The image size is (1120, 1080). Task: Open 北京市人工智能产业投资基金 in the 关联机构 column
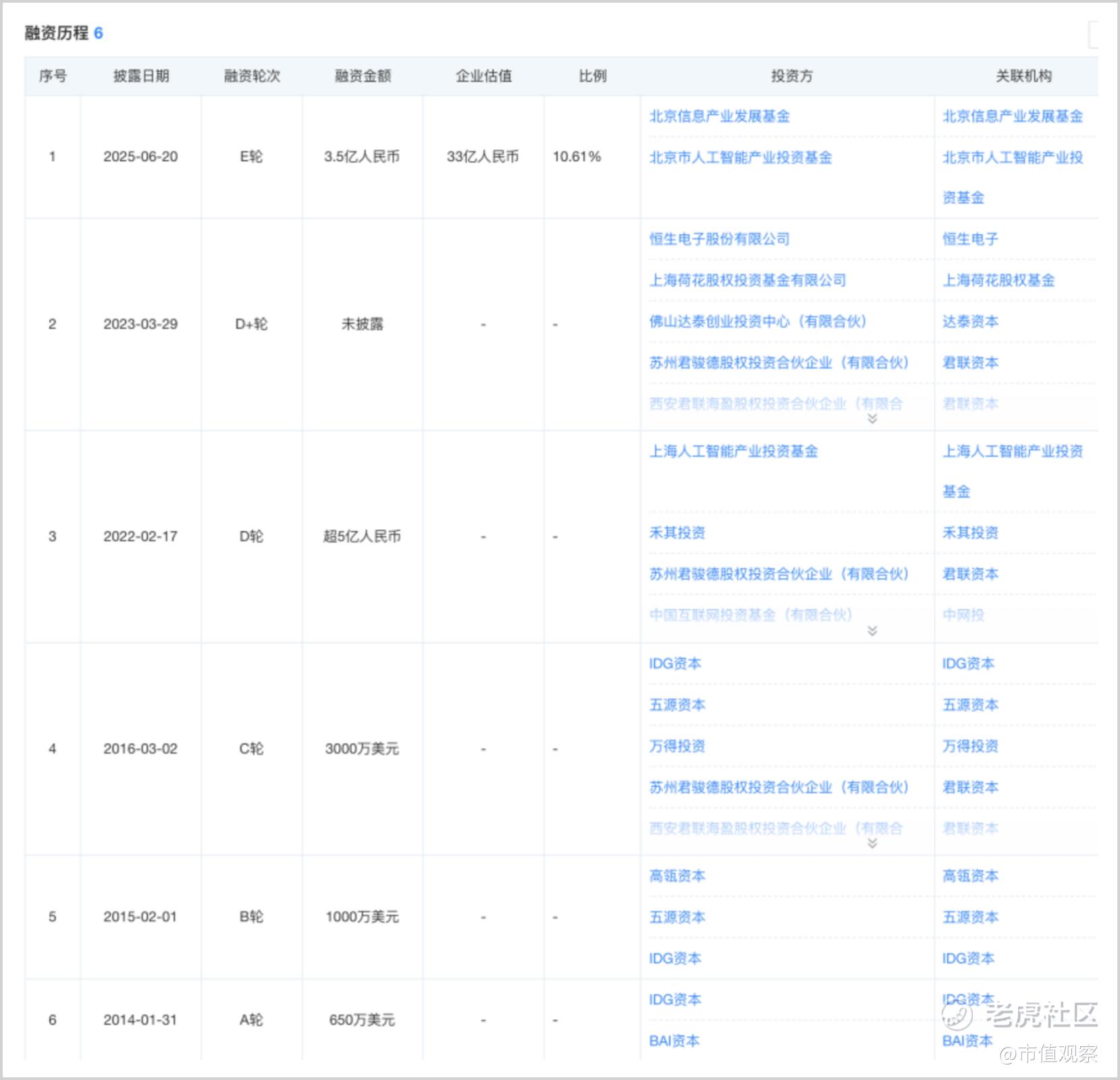(1013, 177)
